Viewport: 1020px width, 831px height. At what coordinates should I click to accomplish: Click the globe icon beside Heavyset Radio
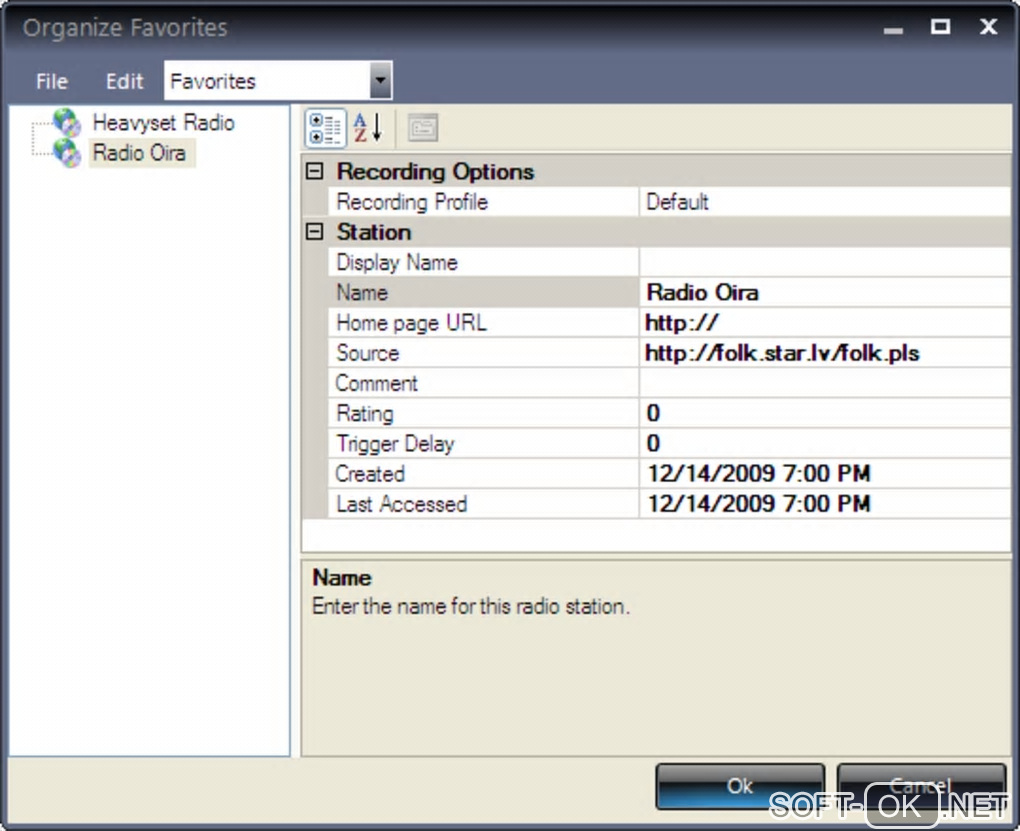click(67, 122)
